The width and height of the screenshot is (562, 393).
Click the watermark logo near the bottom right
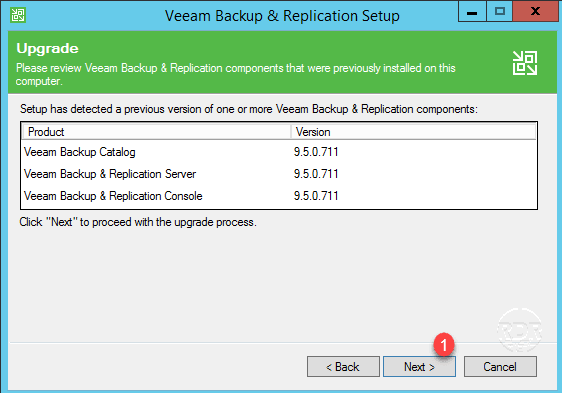(519, 330)
